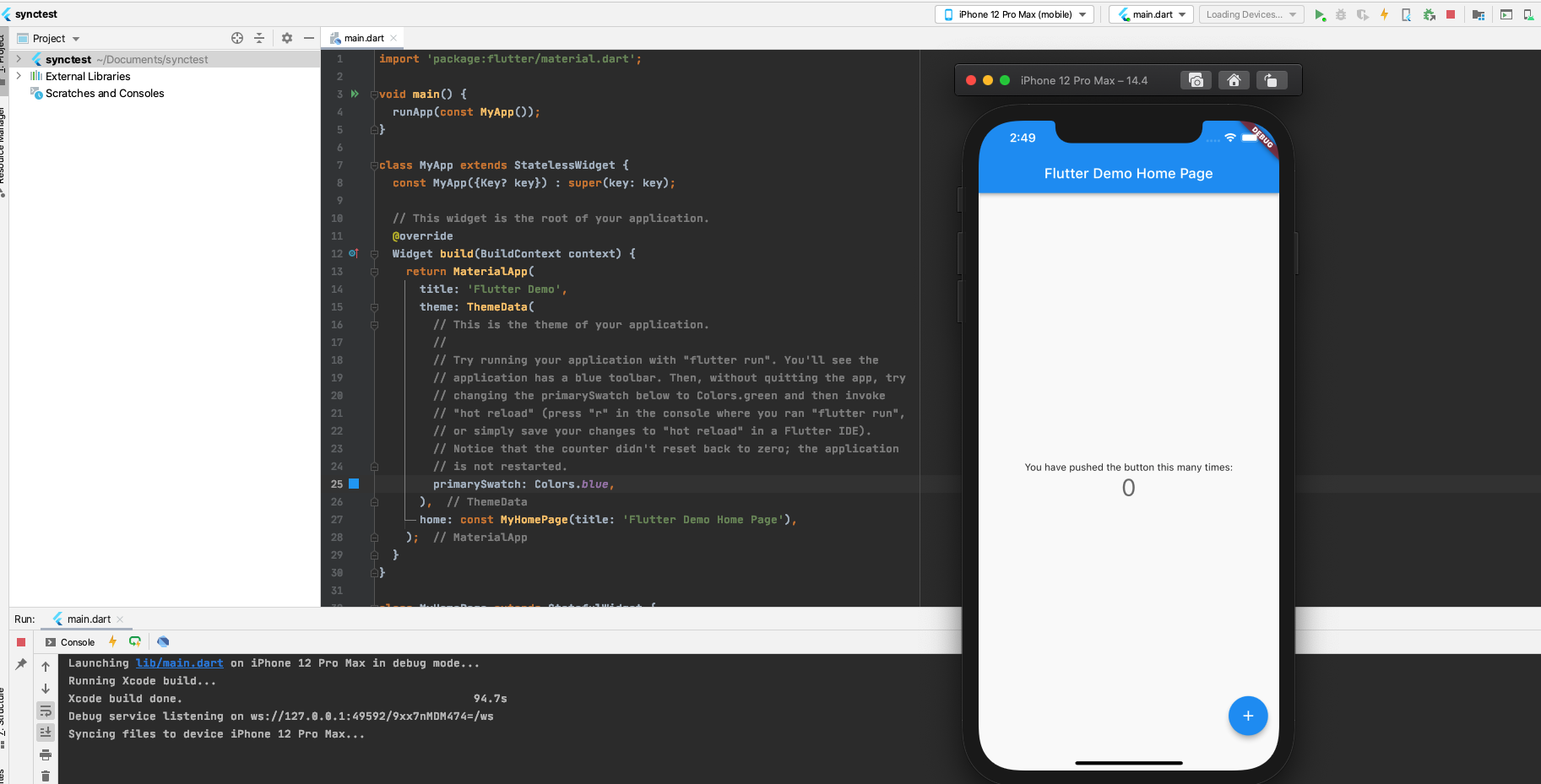Open device selector iPhone 12 Pro Max
Viewport: 1541px width, 784px height.
pos(1014,14)
